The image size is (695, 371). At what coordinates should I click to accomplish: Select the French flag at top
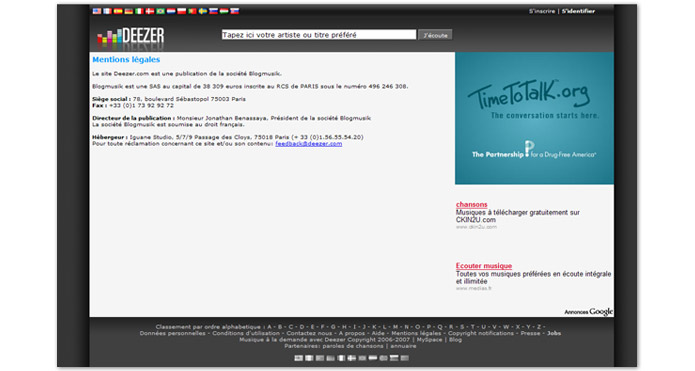(x=108, y=11)
